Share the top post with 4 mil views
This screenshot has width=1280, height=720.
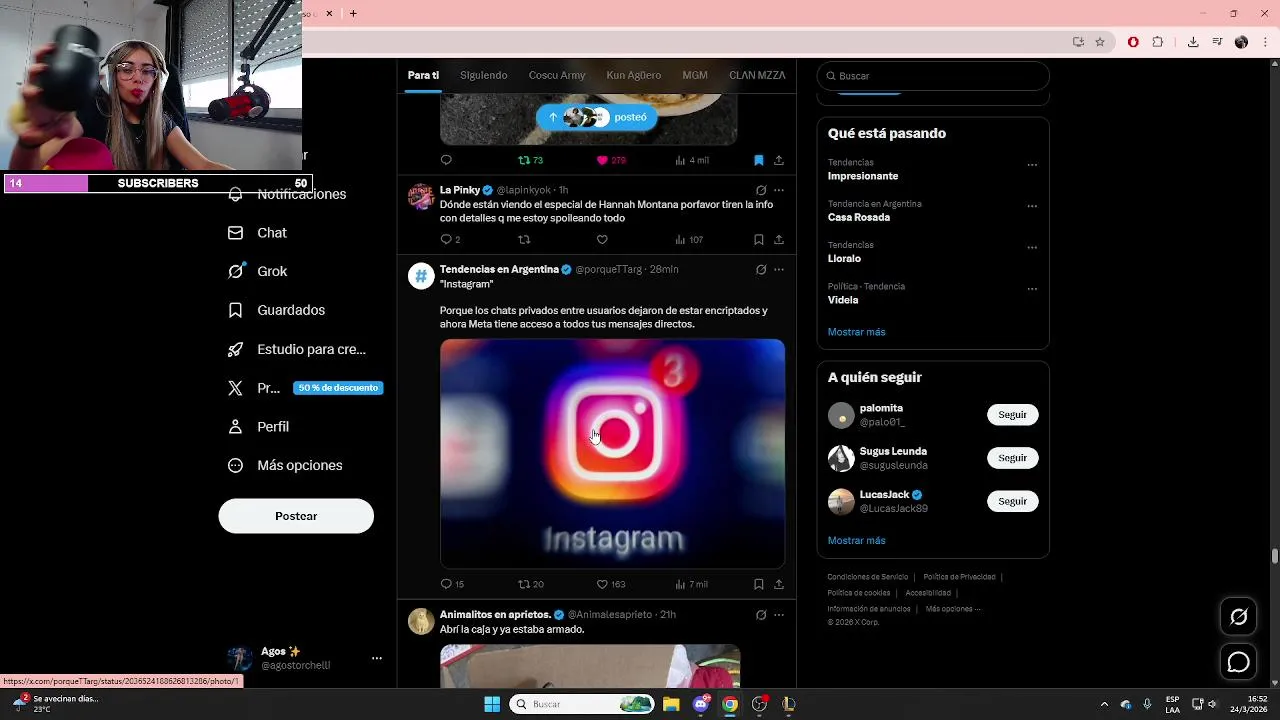779,160
